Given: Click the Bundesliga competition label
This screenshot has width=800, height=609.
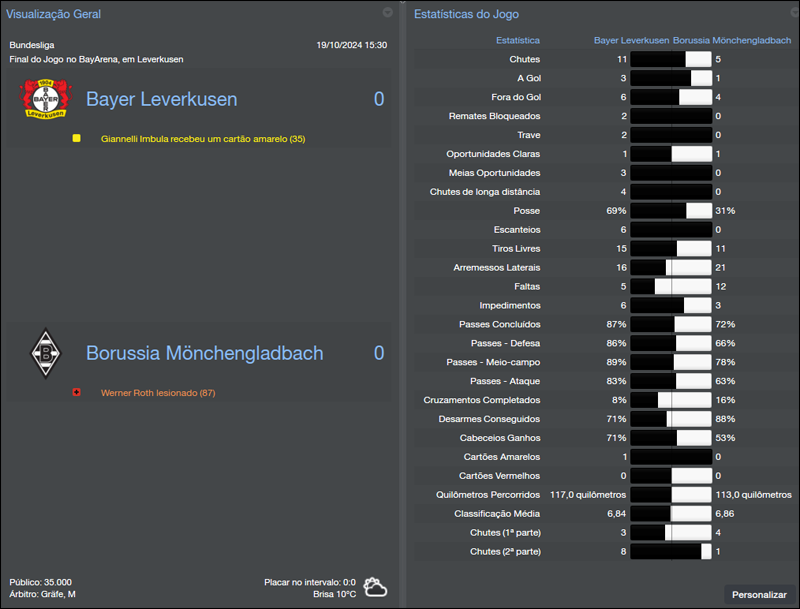Looking at the screenshot, I should click(30, 44).
